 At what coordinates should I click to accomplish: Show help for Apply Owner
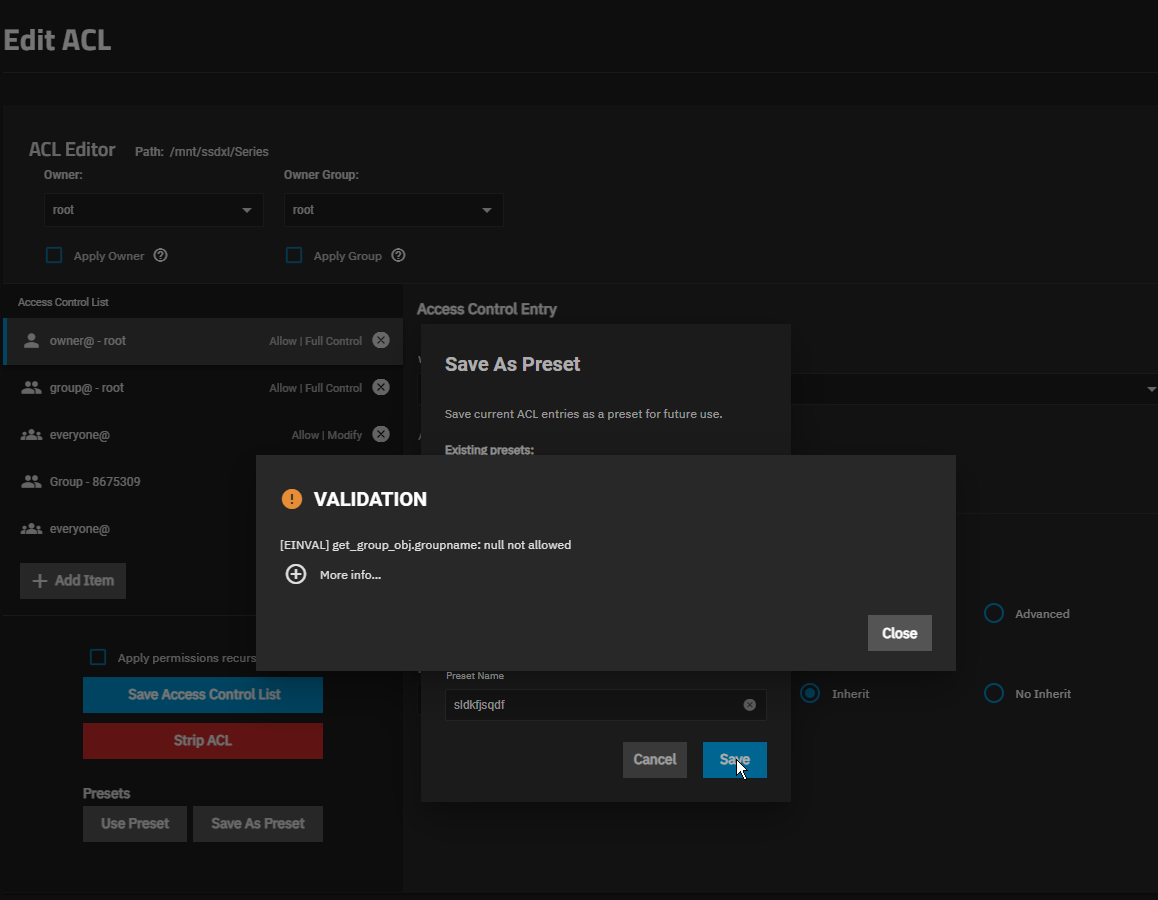[x=160, y=255]
